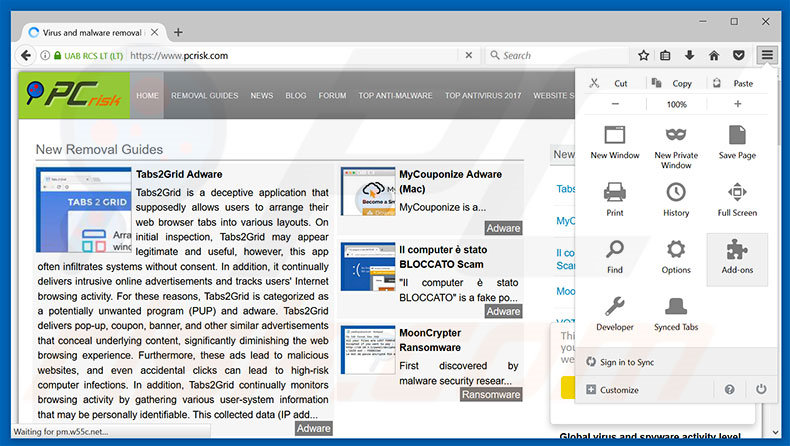Open Il computer è stato BLOCCATO Scam
790x446 pixels.
[443, 257]
